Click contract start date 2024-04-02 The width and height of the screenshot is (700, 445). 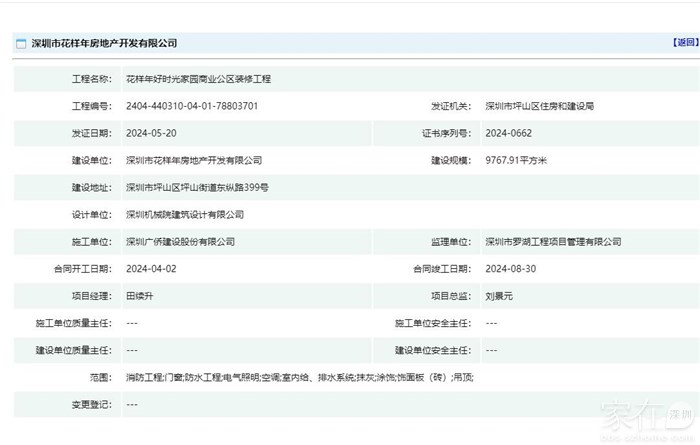(151, 268)
